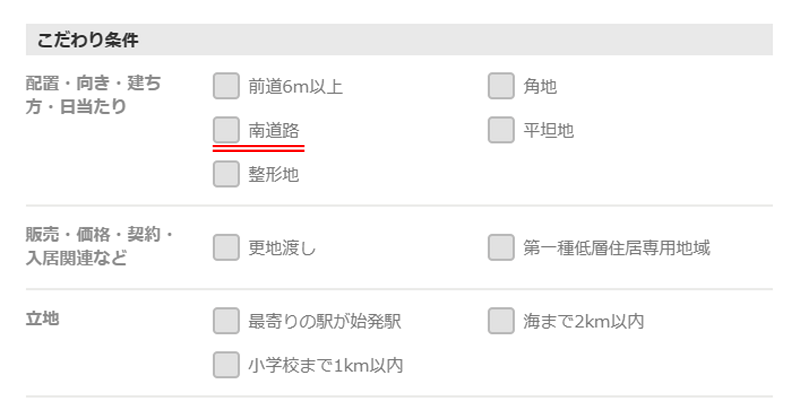Image resolution: width=800 pixels, height=410 pixels.
Task: Tick the 角地 checkbox
Action: pos(501,86)
